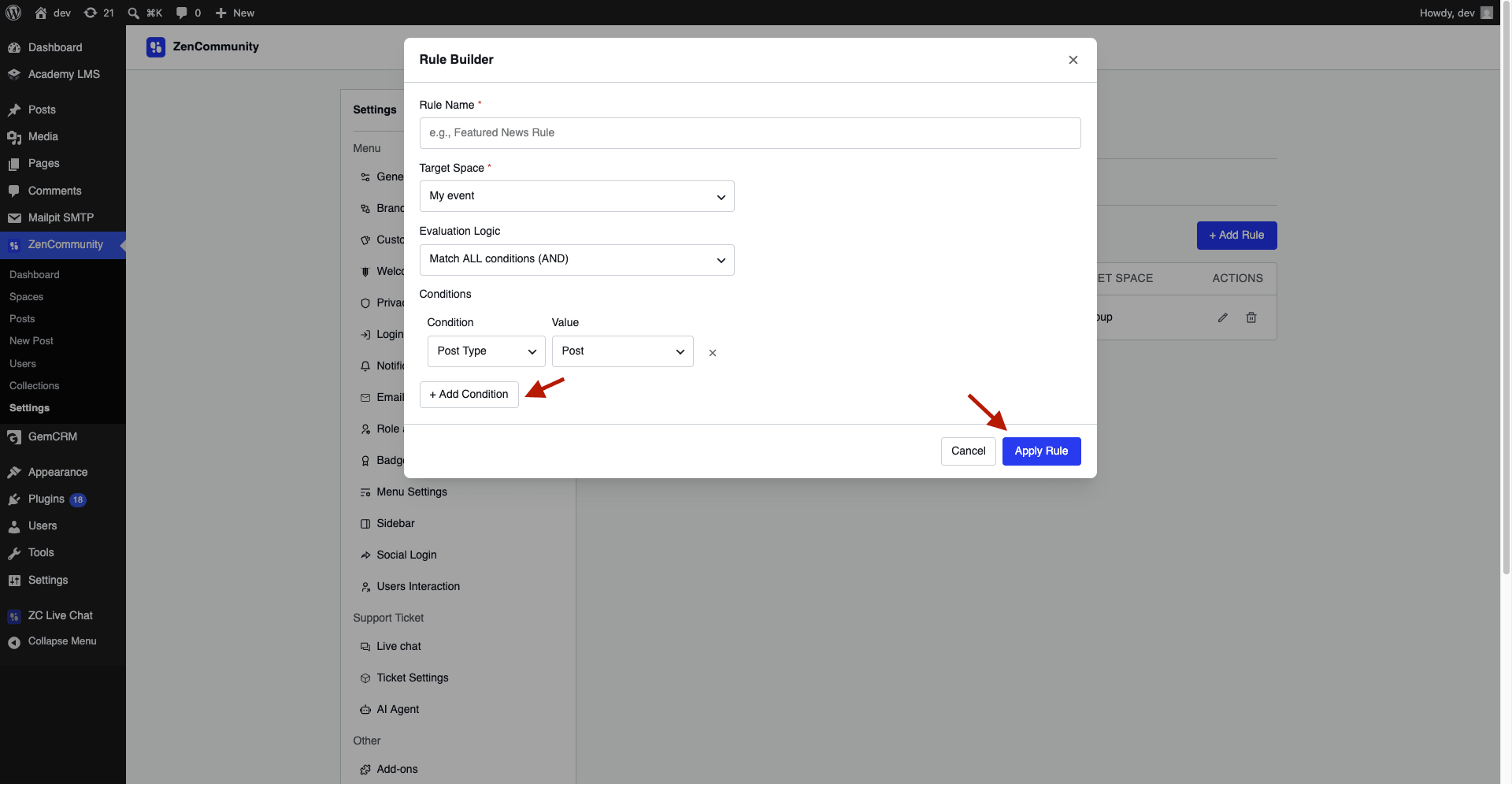This screenshot has height=802, width=1512.
Task: Expand the Evaluation Logic dropdown
Action: tap(576, 259)
